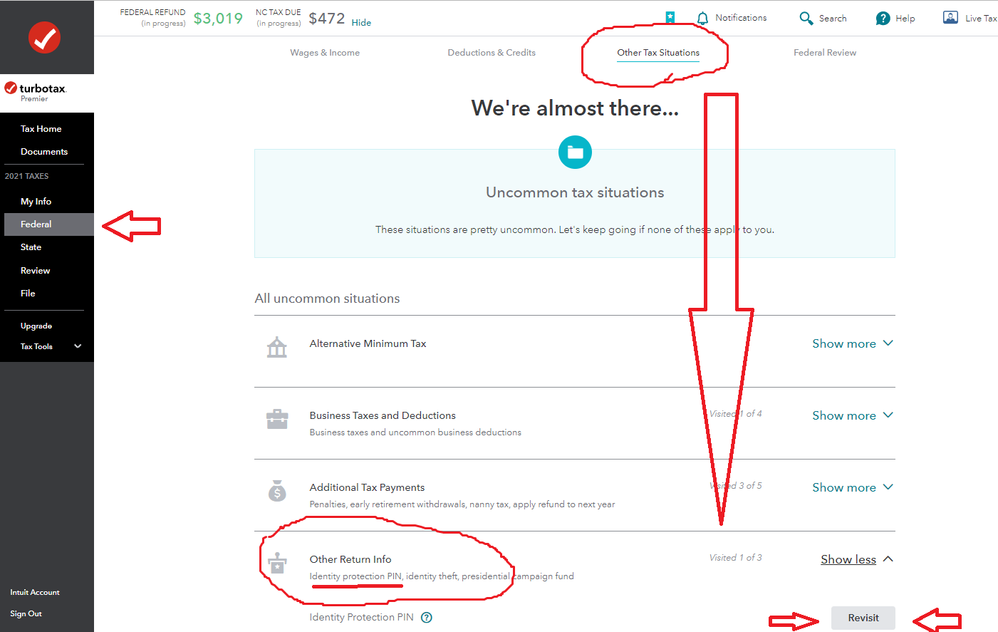
Task: Click the Revisit button
Action: point(863,618)
